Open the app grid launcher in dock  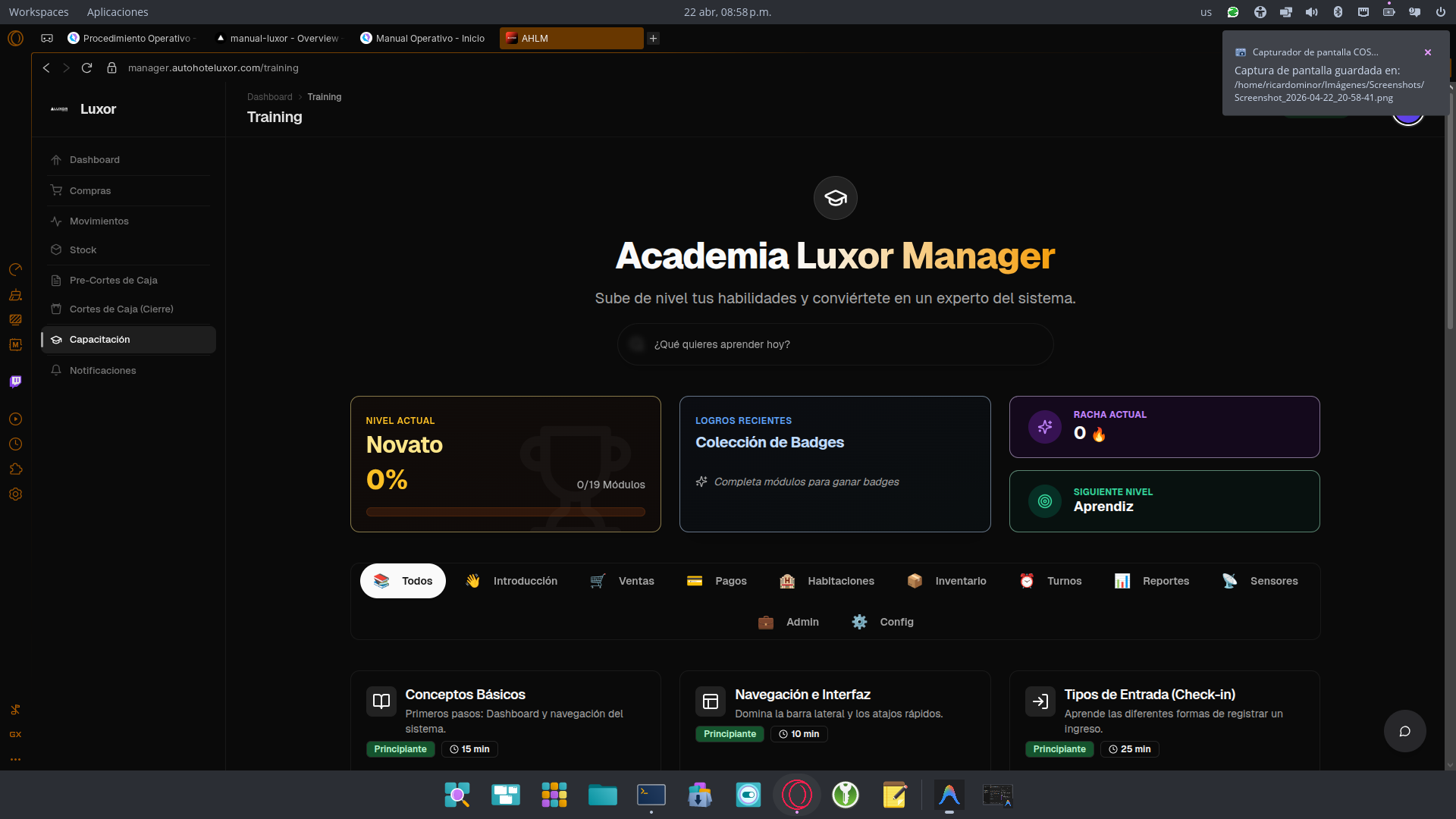point(554,795)
